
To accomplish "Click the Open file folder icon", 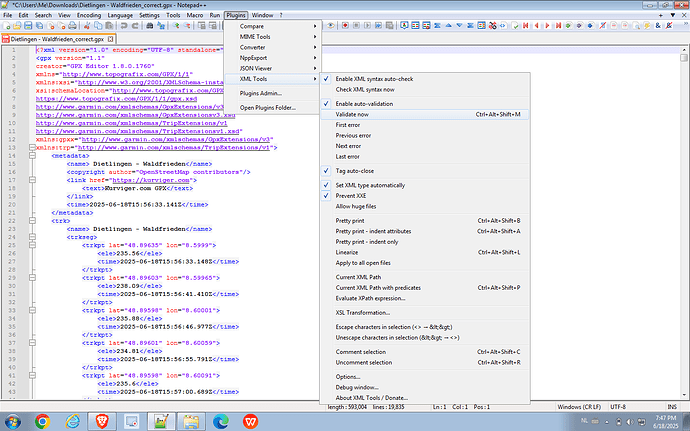I will pyautogui.click(x=17, y=26).
